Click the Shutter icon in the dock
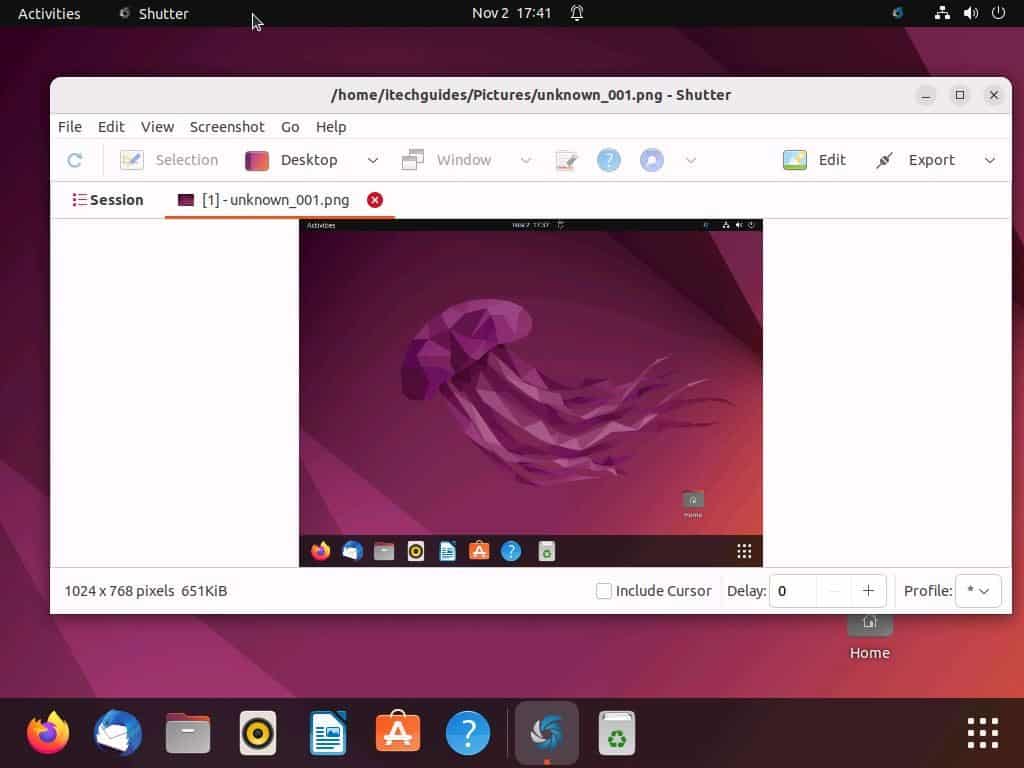The image size is (1024, 768). [547, 733]
